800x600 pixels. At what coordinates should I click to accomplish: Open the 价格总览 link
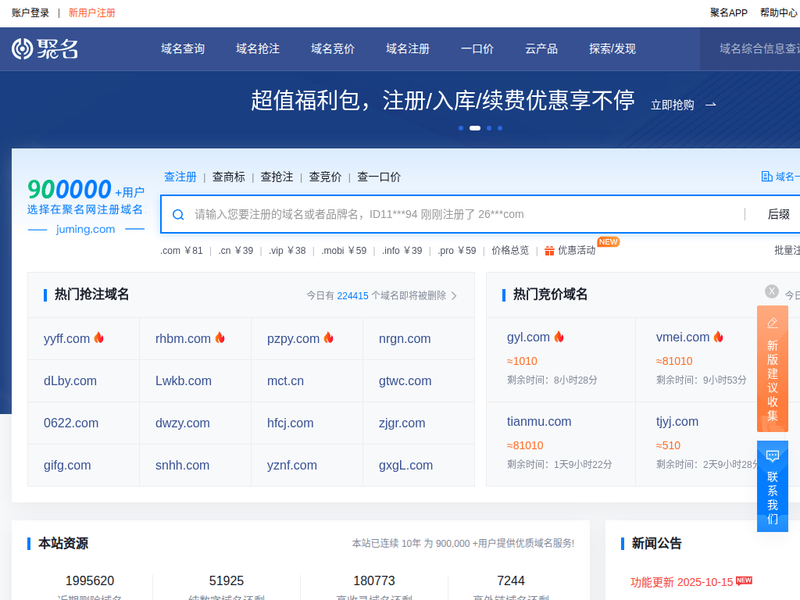tap(510, 251)
